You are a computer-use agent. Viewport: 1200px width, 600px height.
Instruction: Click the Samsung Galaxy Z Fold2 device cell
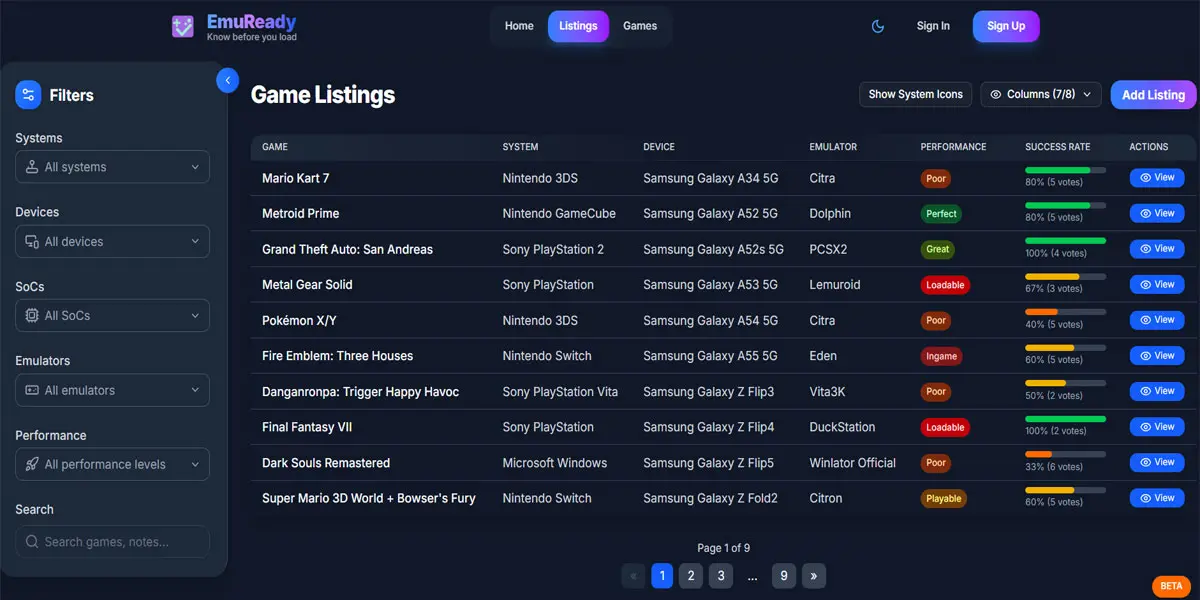pos(710,498)
